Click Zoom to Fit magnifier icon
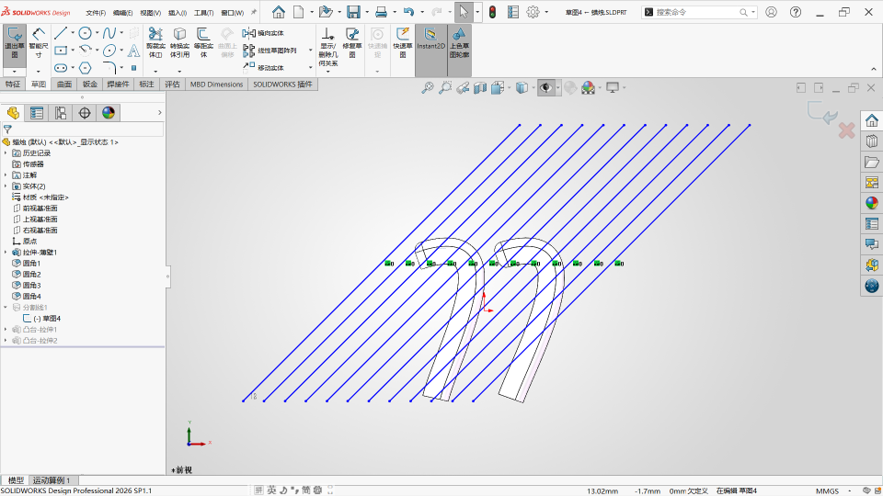 pyautogui.click(x=427, y=87)
